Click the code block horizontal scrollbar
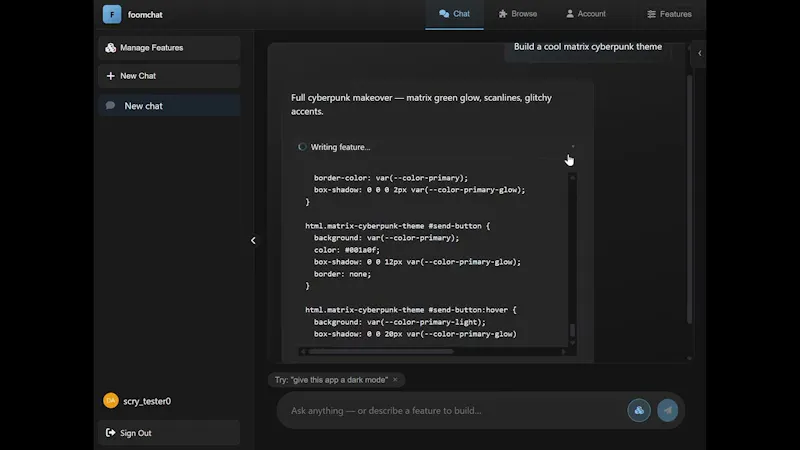Image resolution: width=800 pixels, height=450 pixels. (x=381, y=352)
